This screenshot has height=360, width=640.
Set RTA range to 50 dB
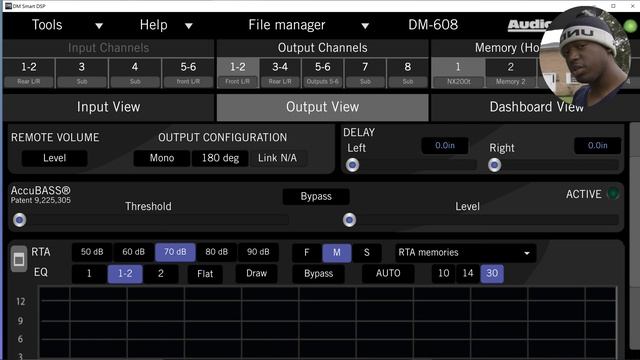[x=92, y=252]
